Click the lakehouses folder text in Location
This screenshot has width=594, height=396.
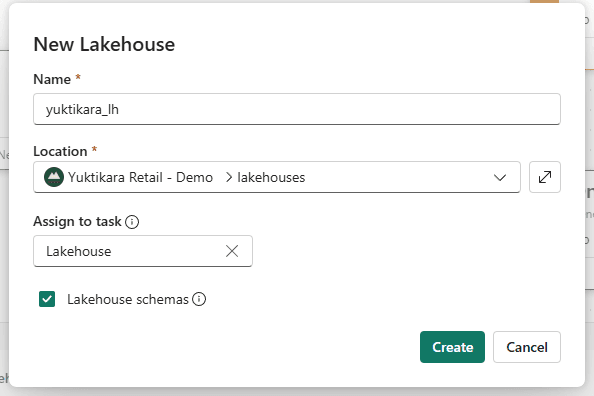tap(271, 177)
